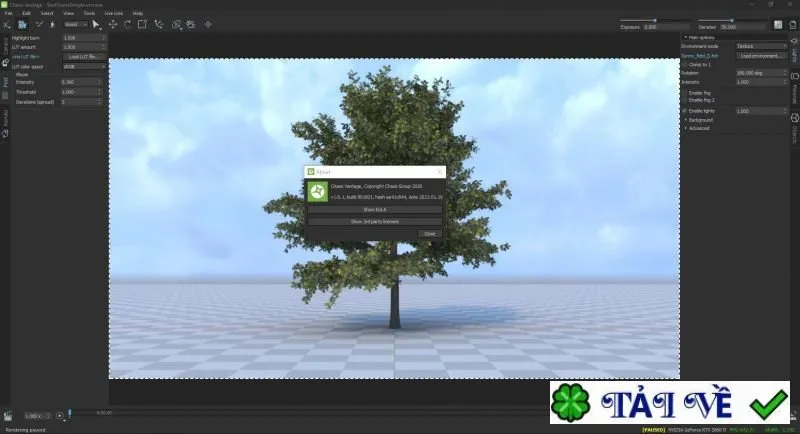Activate the Move tool with four arrows
800x434 pixels.
[113, 24]
